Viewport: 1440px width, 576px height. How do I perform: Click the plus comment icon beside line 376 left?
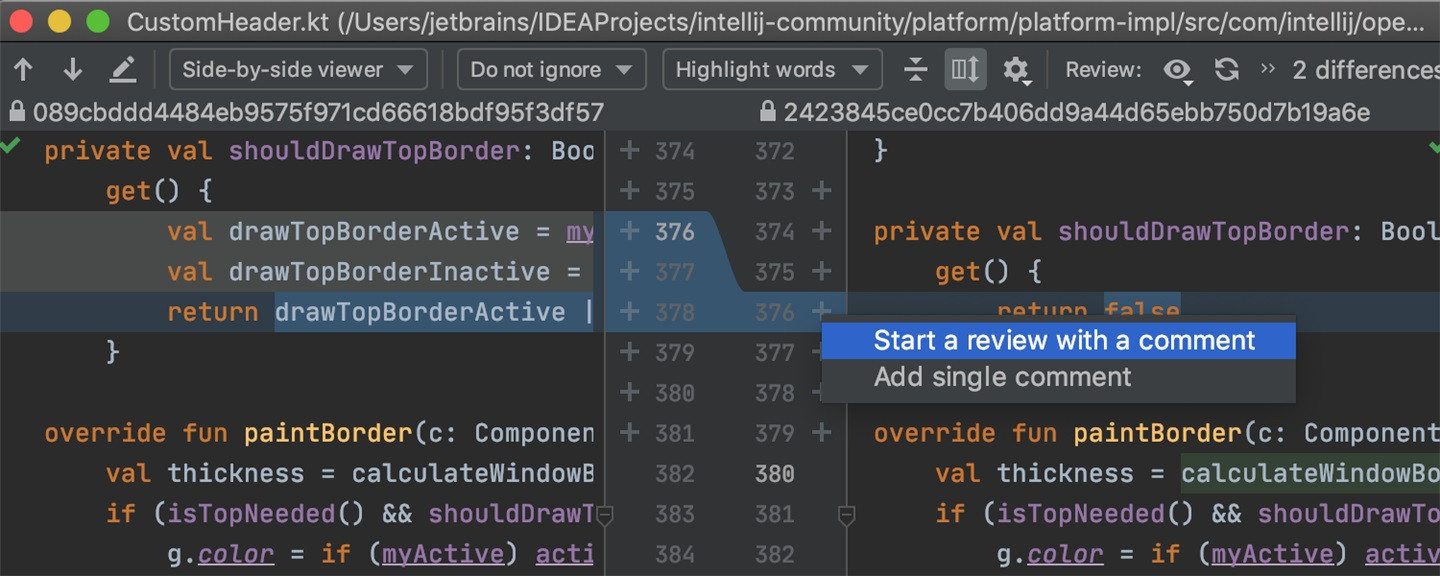629,231
